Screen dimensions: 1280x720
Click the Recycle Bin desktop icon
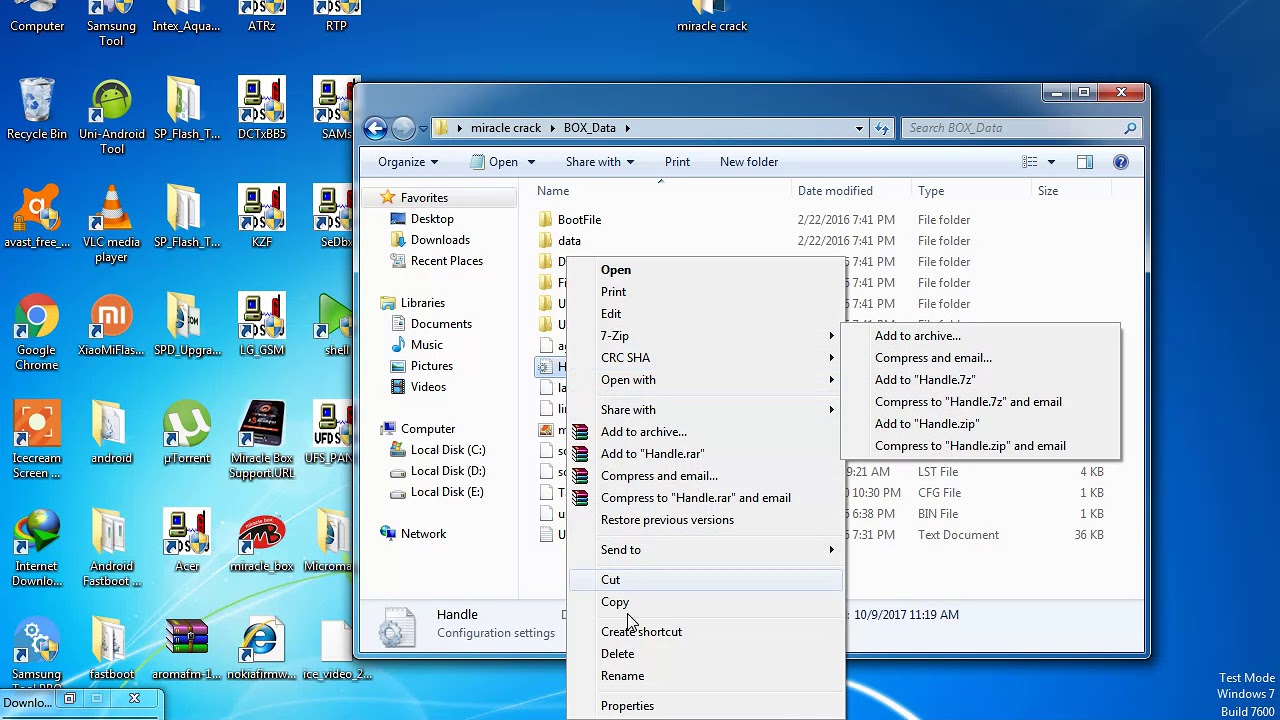point(37,110)
